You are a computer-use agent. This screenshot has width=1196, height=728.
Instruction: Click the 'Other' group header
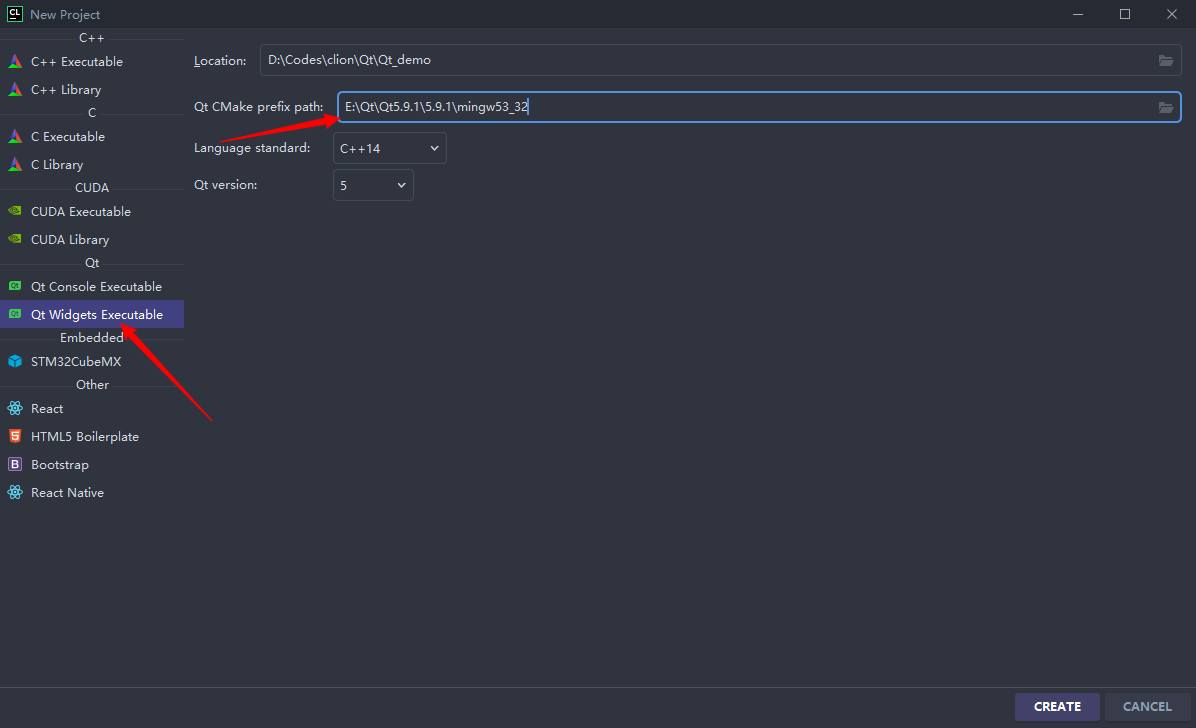(92, 385)
